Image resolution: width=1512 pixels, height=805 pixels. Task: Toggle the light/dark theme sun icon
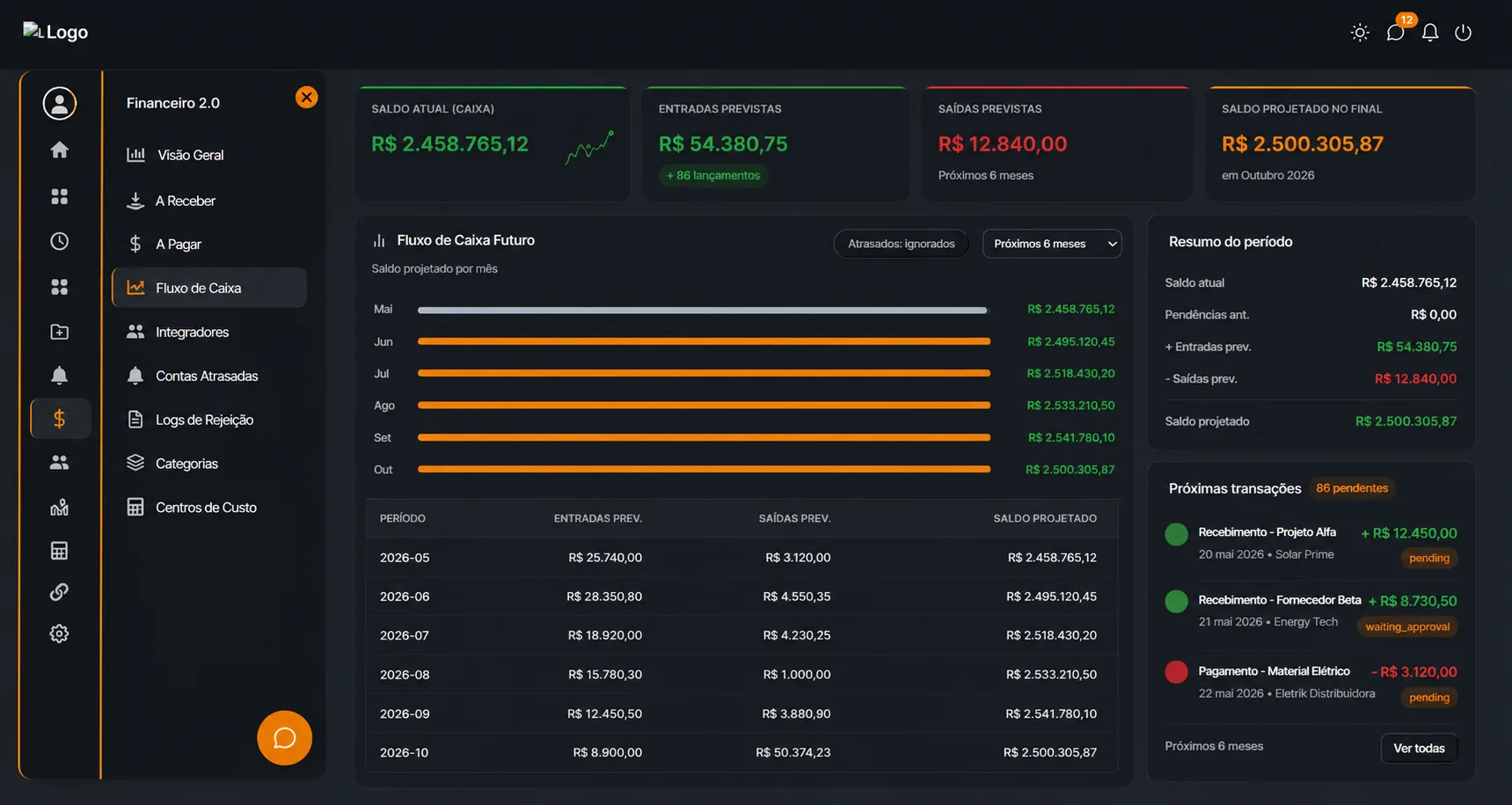pyautogui.click(x=1360, y=33)
